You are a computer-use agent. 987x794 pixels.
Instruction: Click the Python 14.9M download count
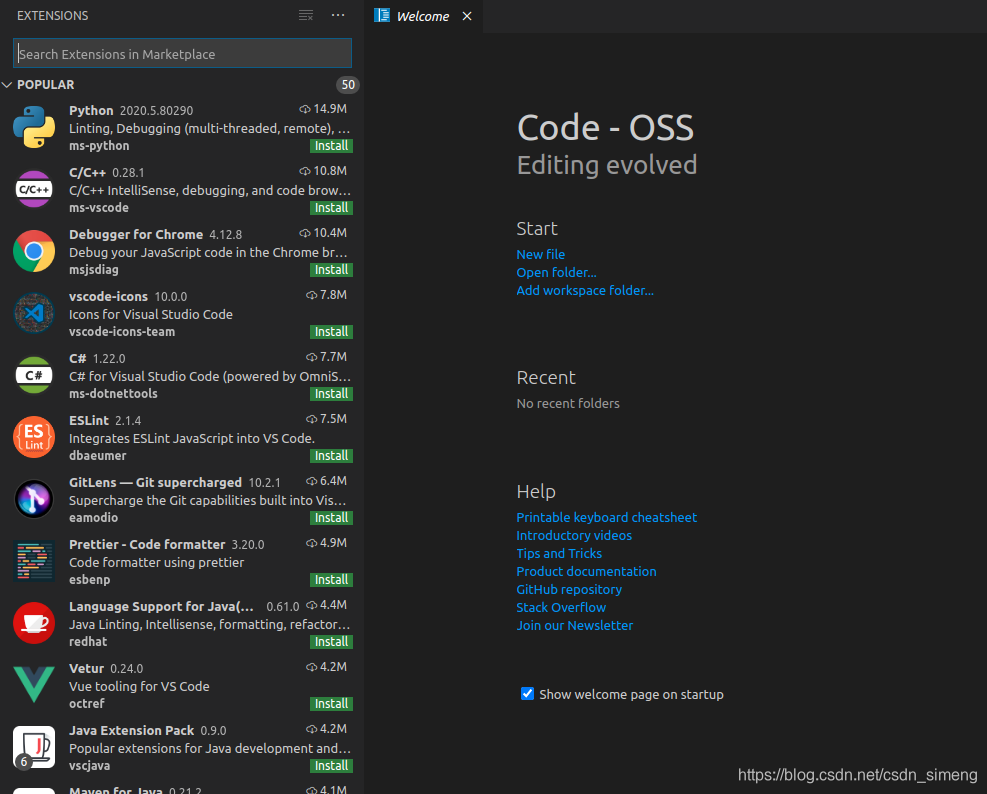pyautogui.click(x=323, y=109)
